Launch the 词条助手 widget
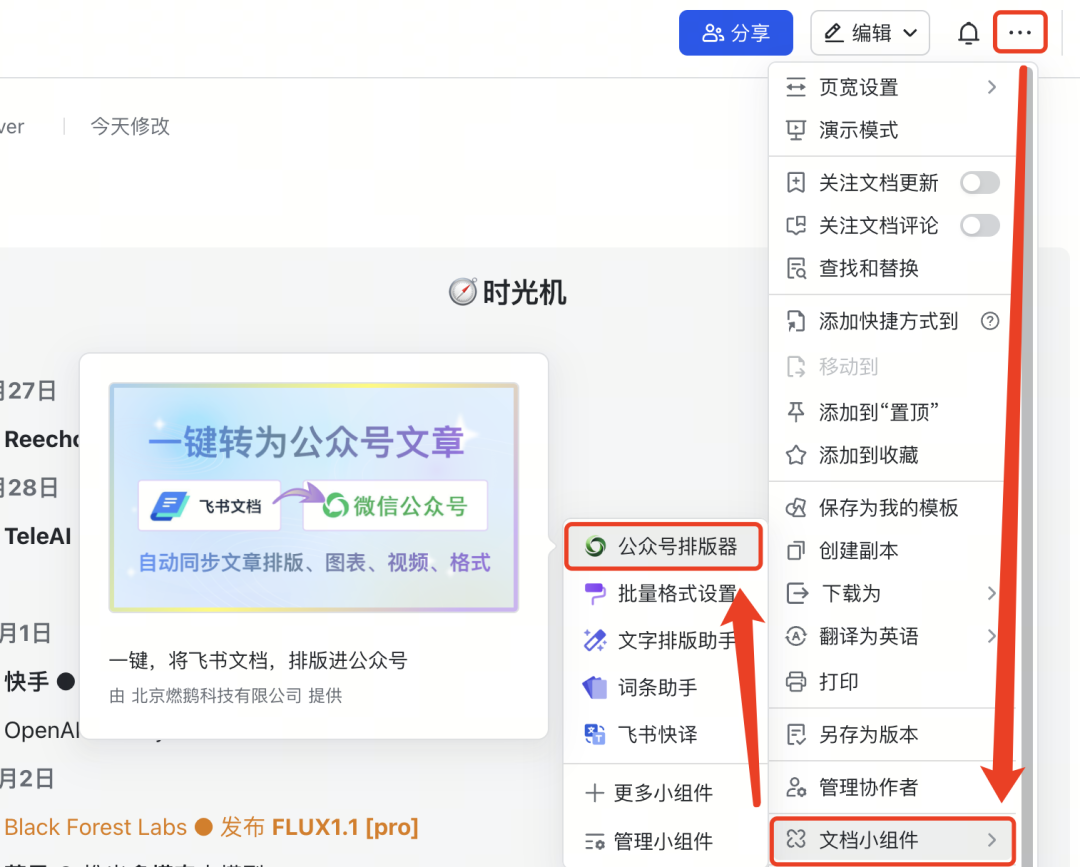This screenshot has height=867, width=1080. tap(656, 687)
